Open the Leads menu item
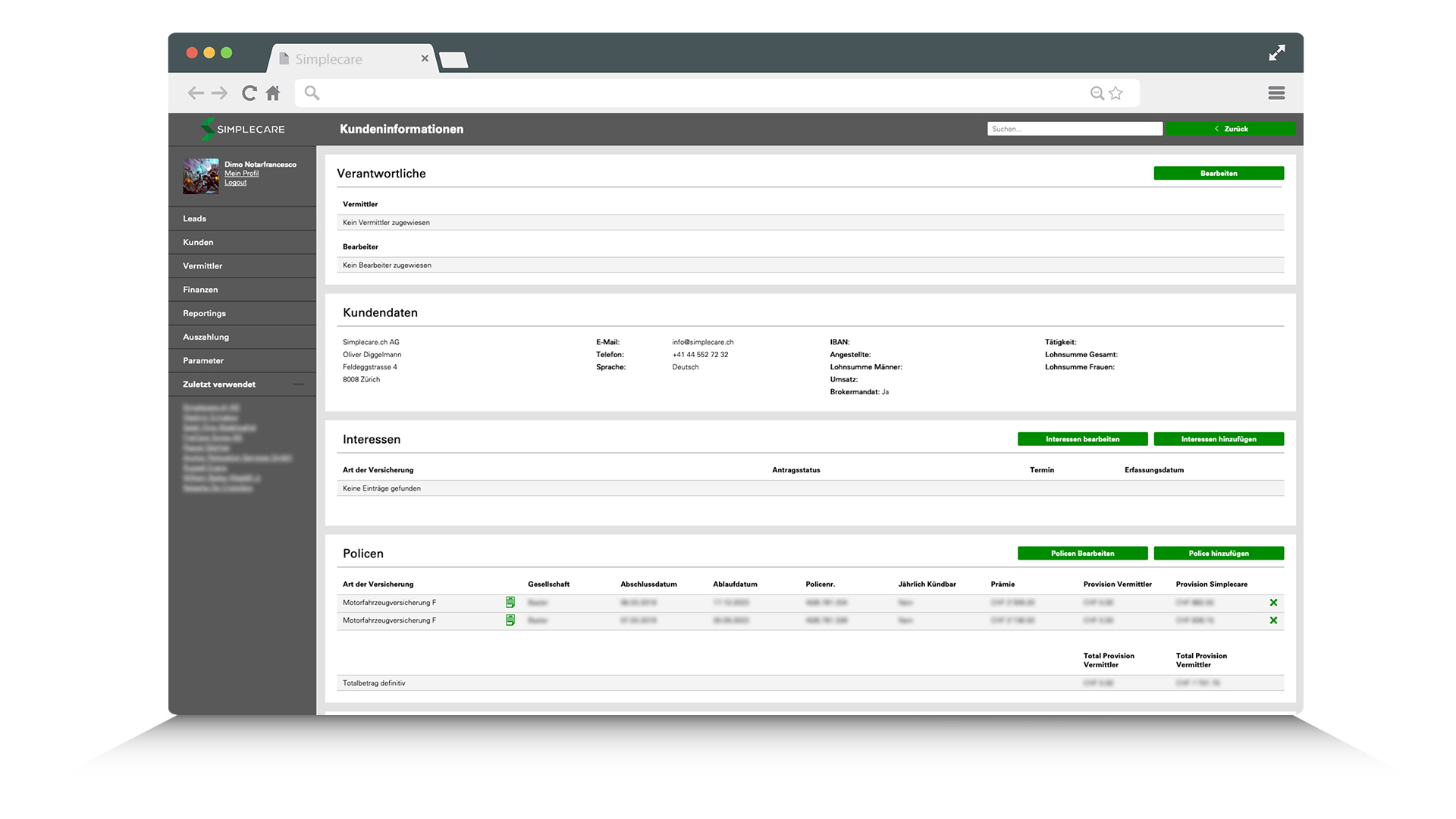 [x=195, y=218]
